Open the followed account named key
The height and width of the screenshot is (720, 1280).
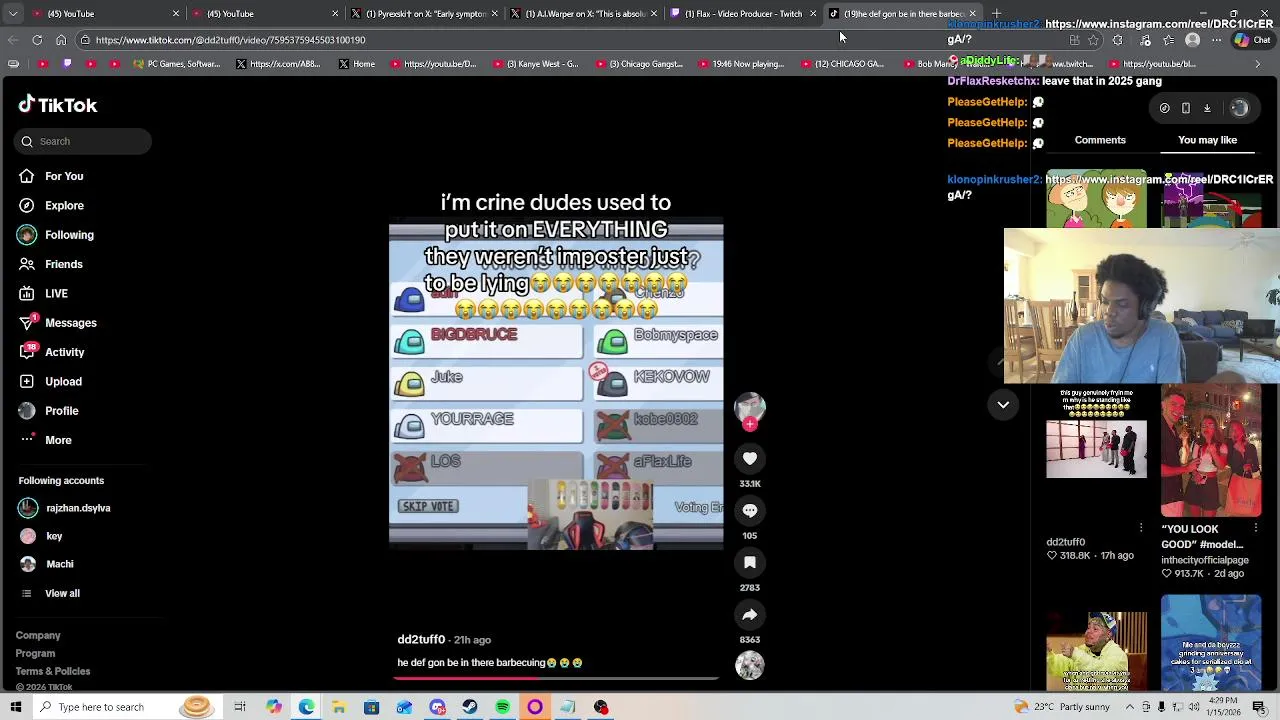(x=40, y=536)
